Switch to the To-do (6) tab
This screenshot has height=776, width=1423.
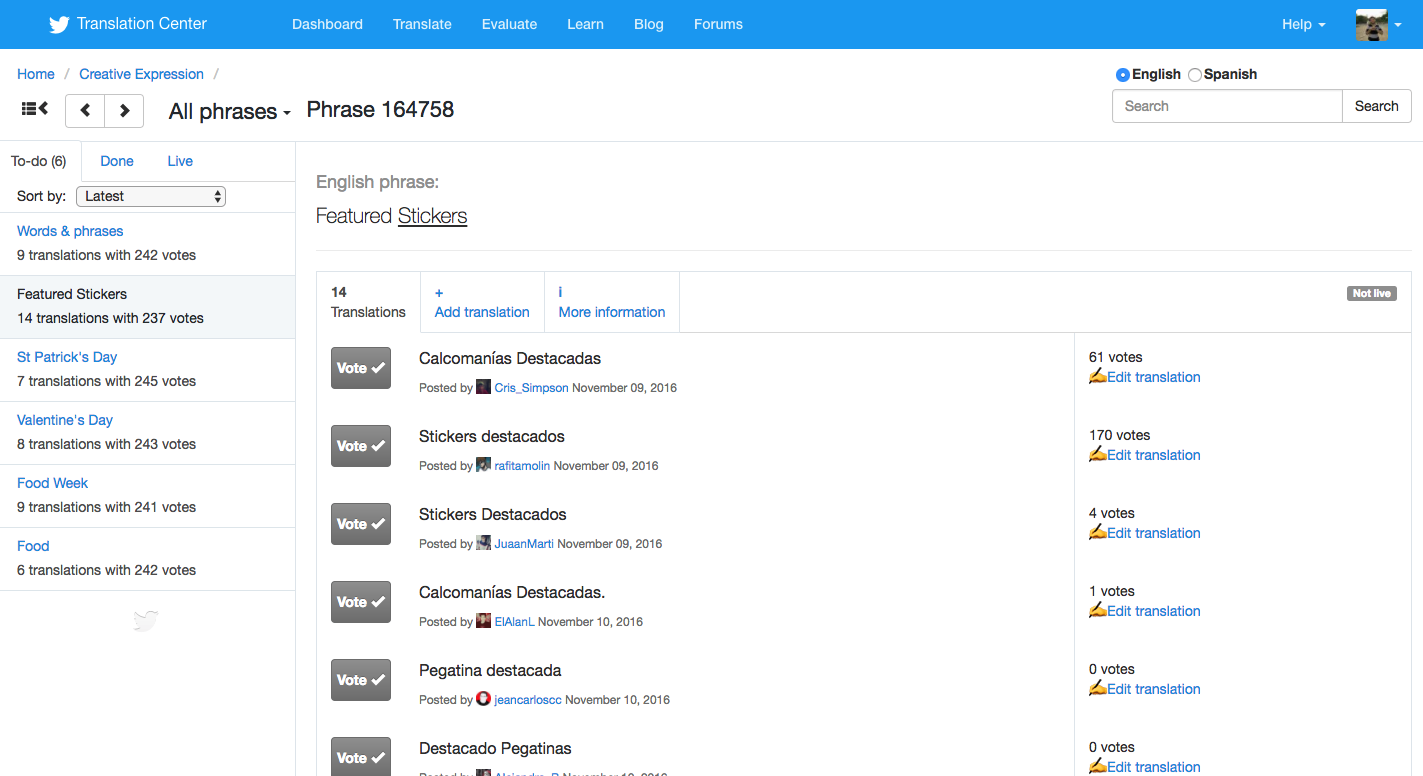click(x=39, y=161)
